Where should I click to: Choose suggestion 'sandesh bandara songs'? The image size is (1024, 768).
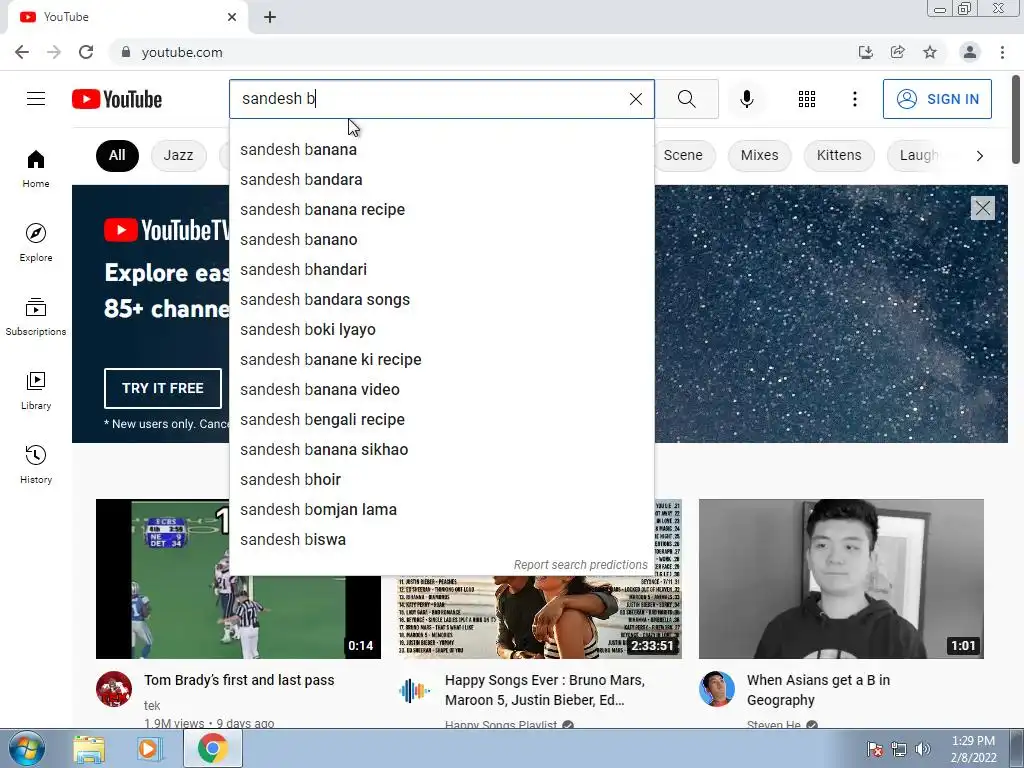[441, 300]
